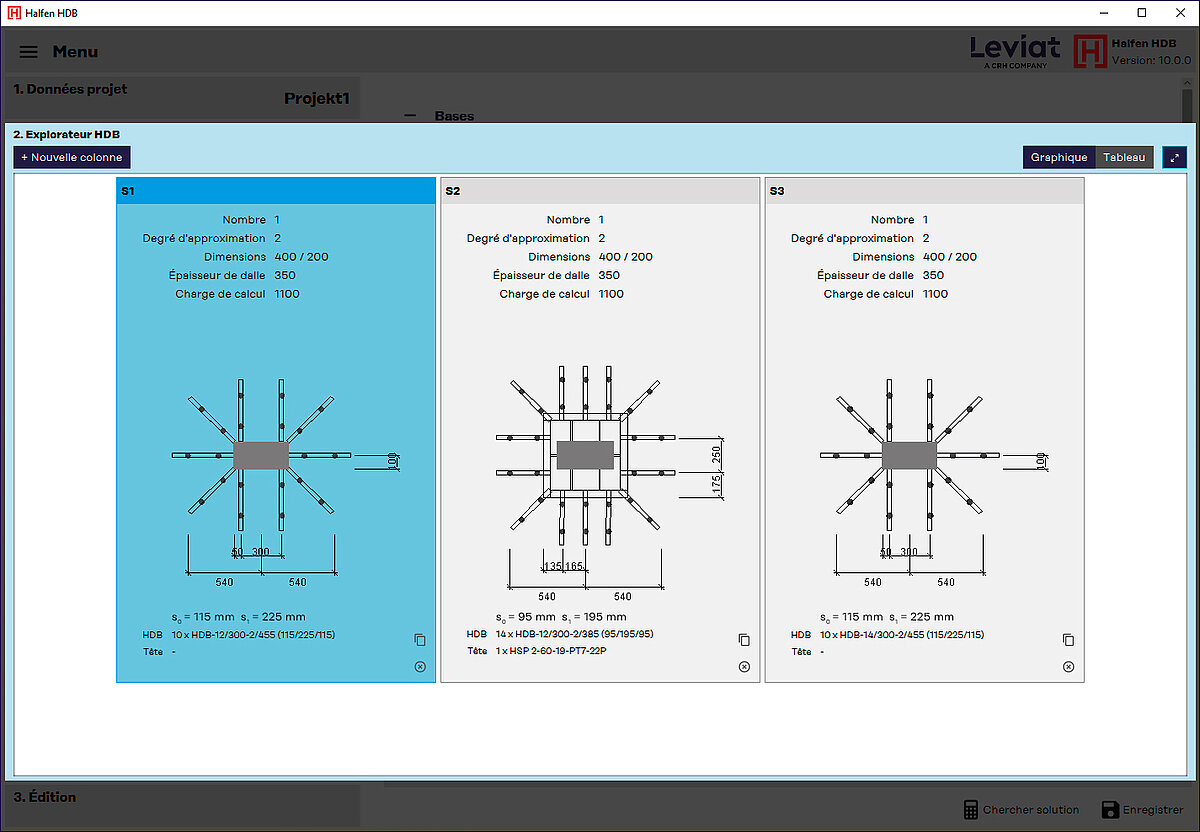This screenshot has width=1200, height=832.
Task: Click S1 Dimensions value 400 / 200
Action: [301, 257]
